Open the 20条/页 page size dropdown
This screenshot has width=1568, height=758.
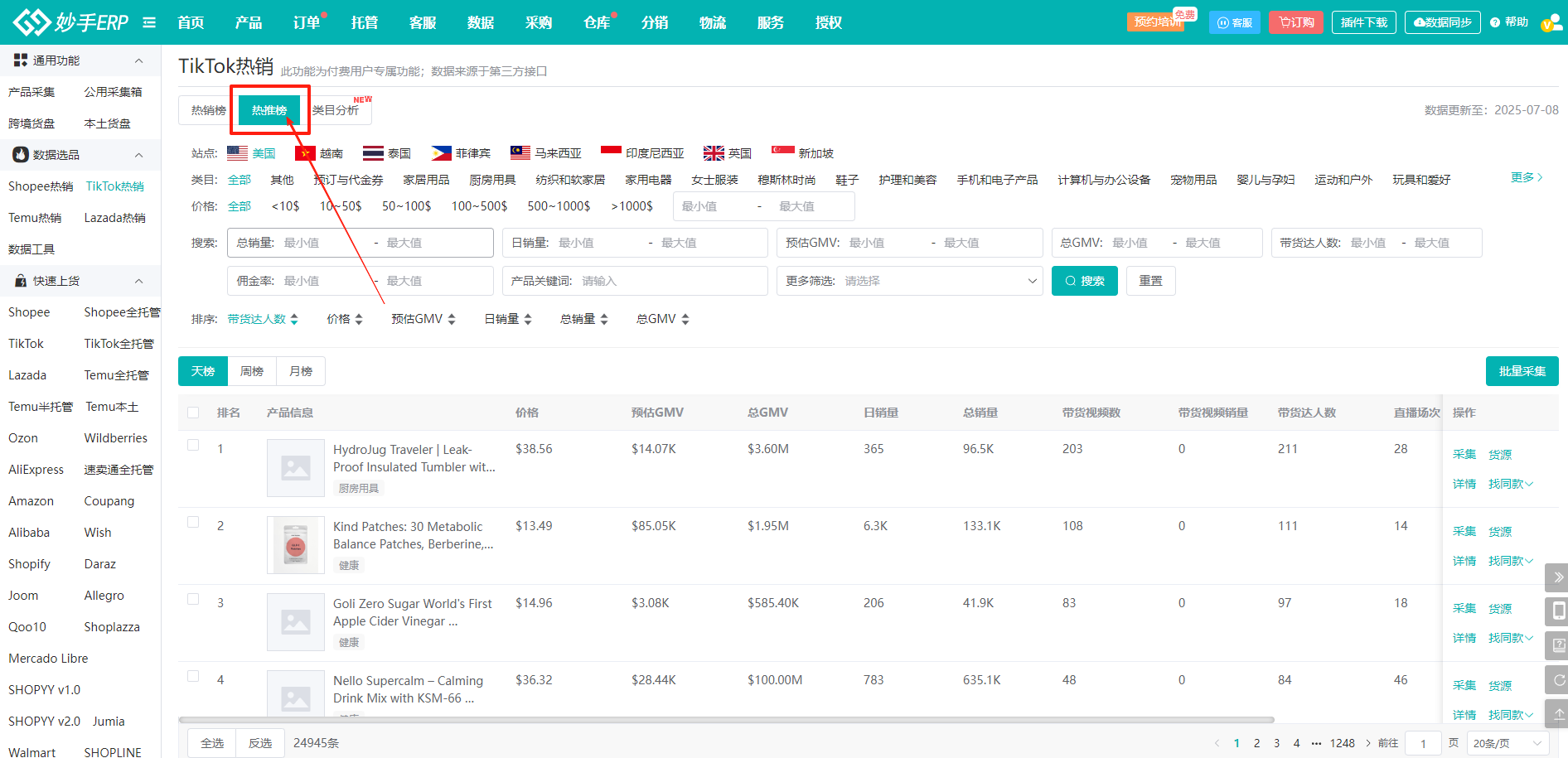1508,743
